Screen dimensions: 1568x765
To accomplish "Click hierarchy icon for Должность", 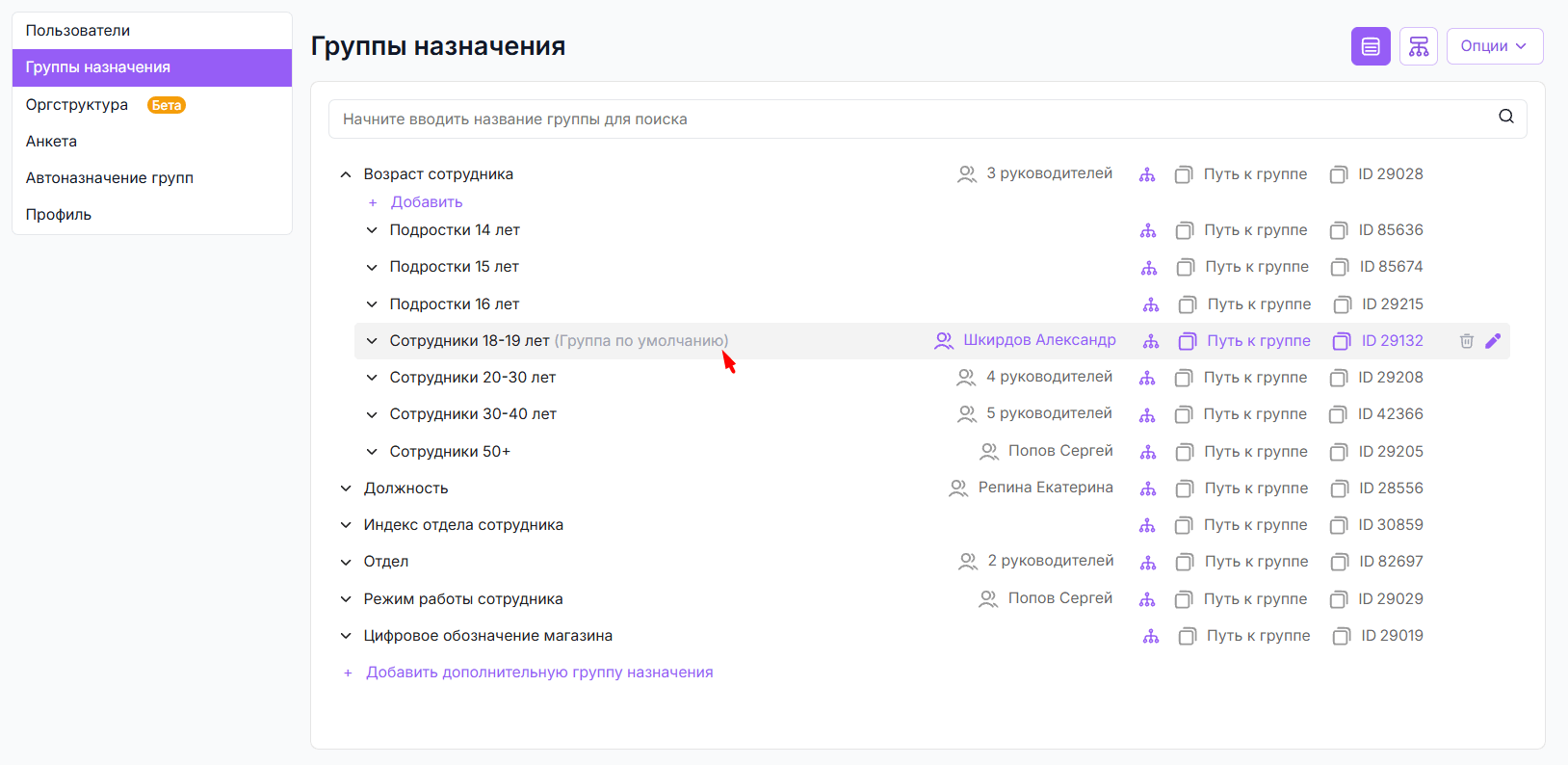I will [1148, 489].
